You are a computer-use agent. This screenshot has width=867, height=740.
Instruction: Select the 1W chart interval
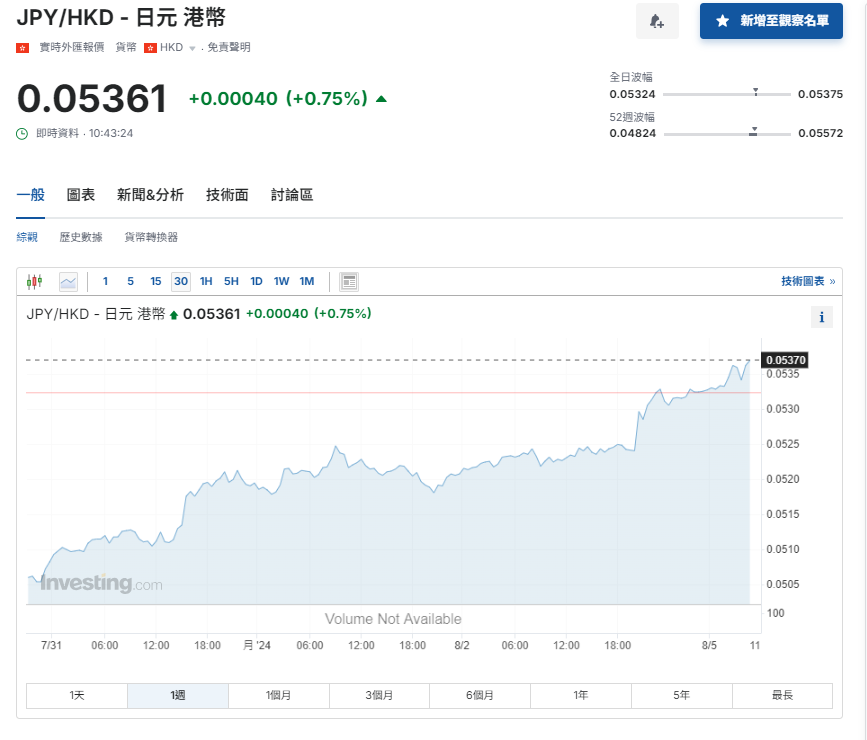coord(281,281)
